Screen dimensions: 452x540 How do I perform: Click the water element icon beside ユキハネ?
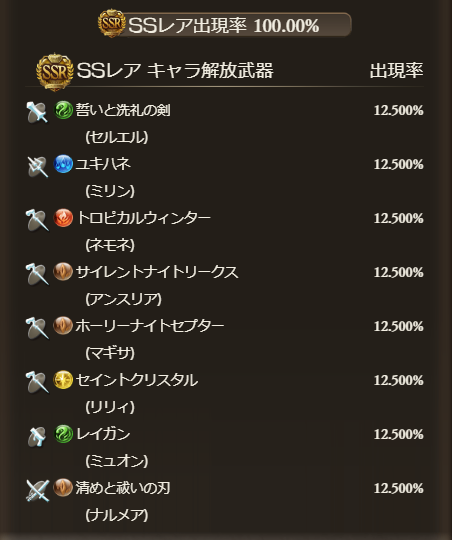click(x=63, y=164)
